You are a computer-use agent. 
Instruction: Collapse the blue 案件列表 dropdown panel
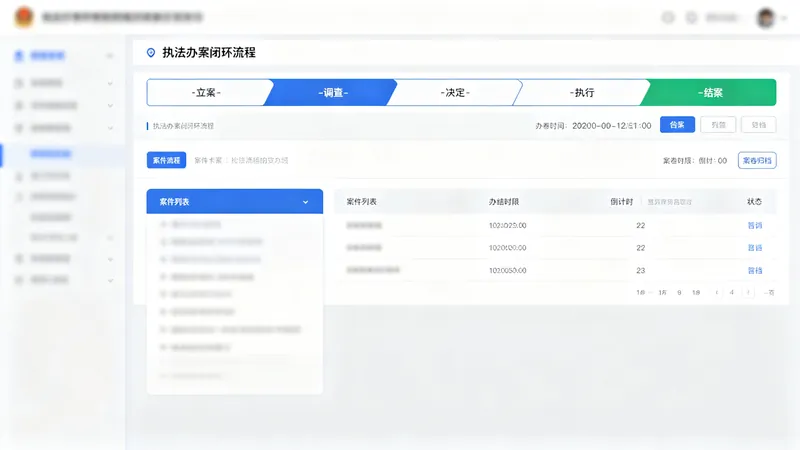pos(235,202)
